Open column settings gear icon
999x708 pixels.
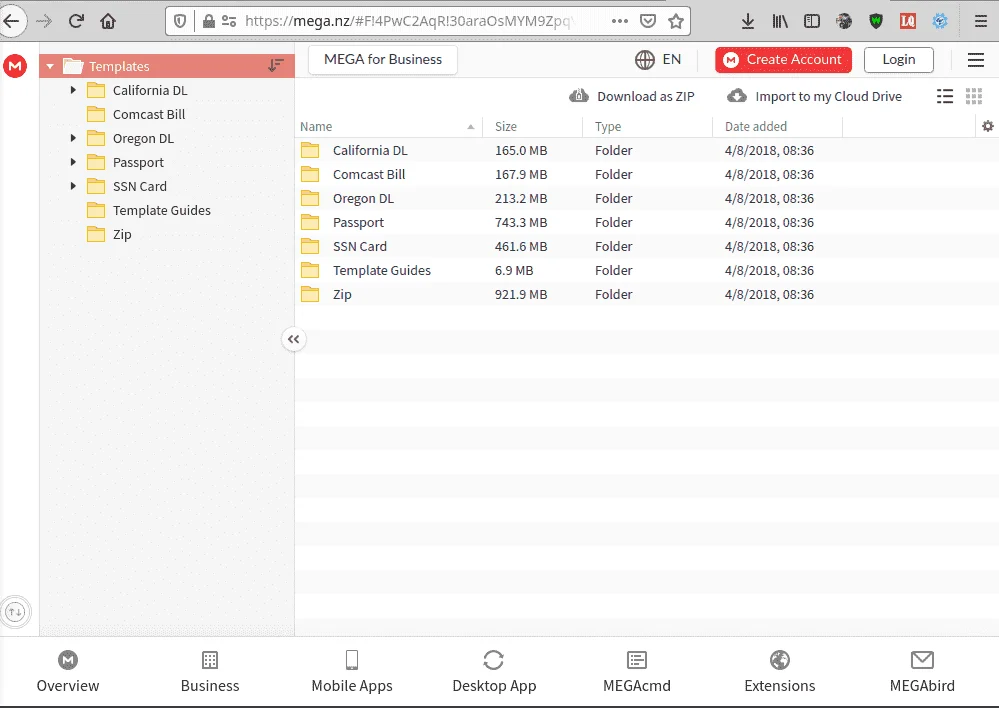tap(988, 126)
